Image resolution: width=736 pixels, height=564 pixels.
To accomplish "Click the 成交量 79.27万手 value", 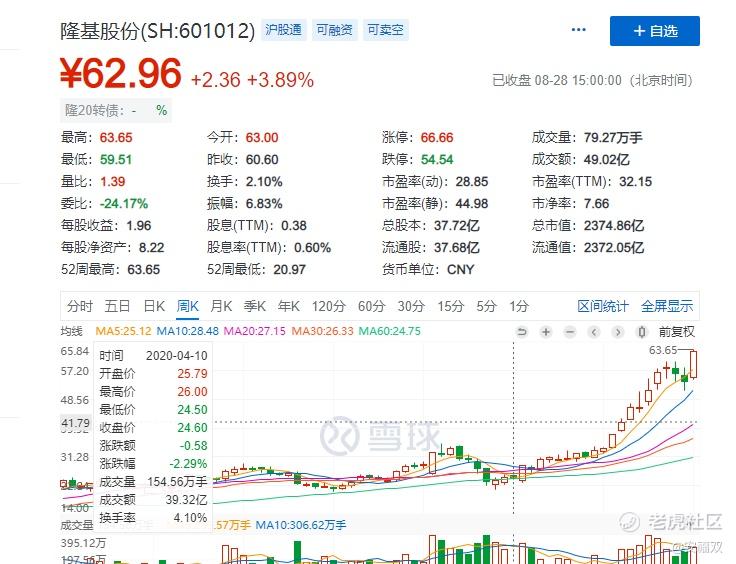I will [613, 137].
